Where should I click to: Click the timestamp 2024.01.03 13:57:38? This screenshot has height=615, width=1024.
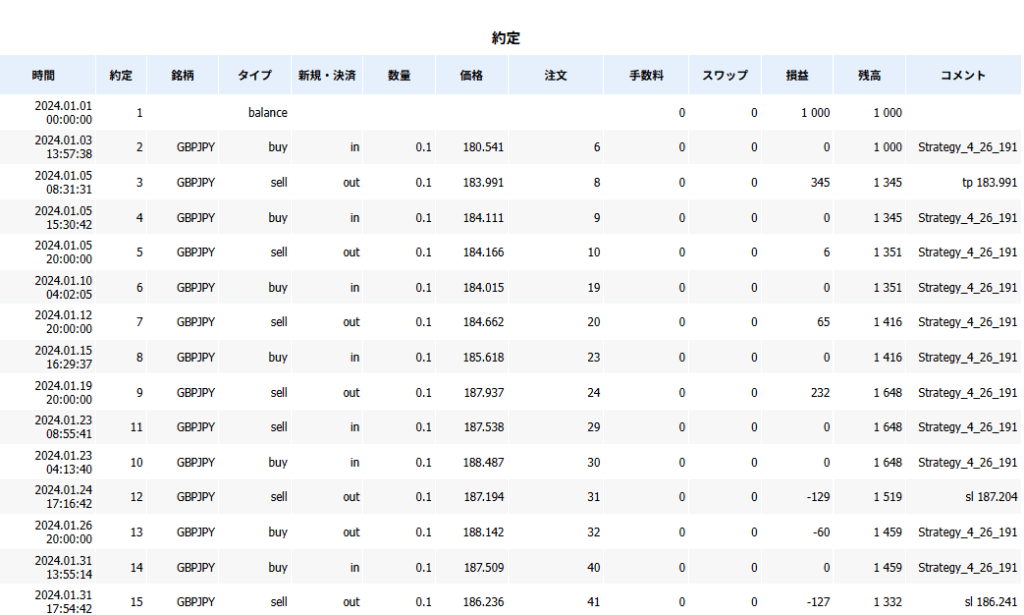tap(63, 148)
